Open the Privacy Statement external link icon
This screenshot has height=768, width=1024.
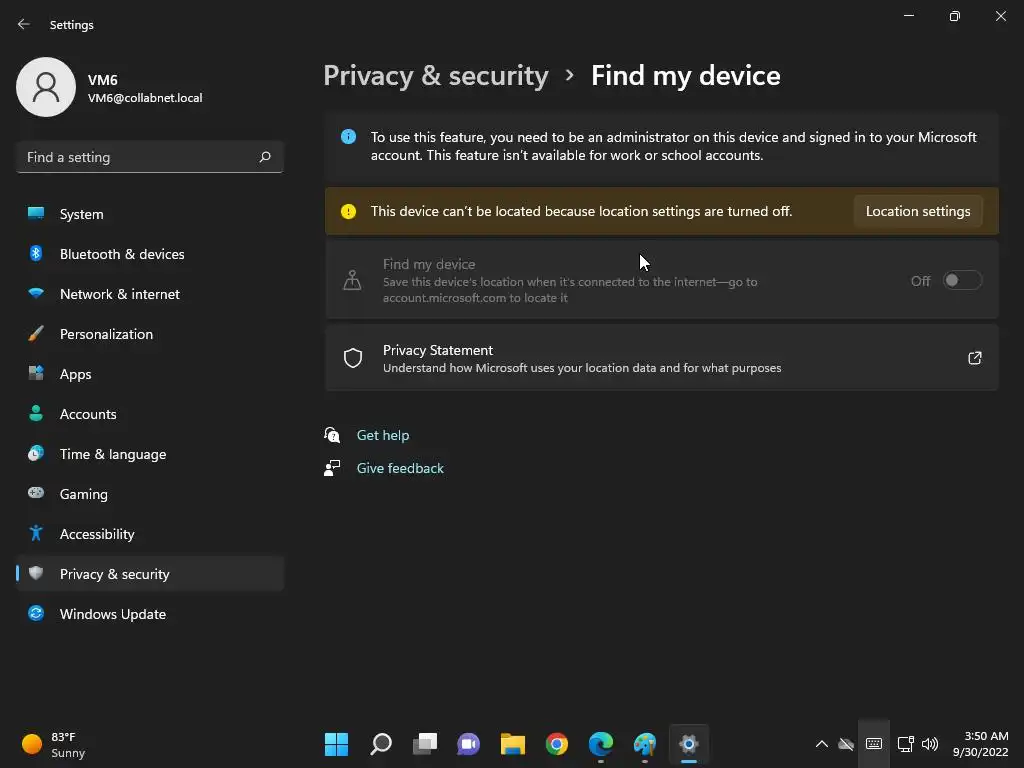click(x=975, y=358)
